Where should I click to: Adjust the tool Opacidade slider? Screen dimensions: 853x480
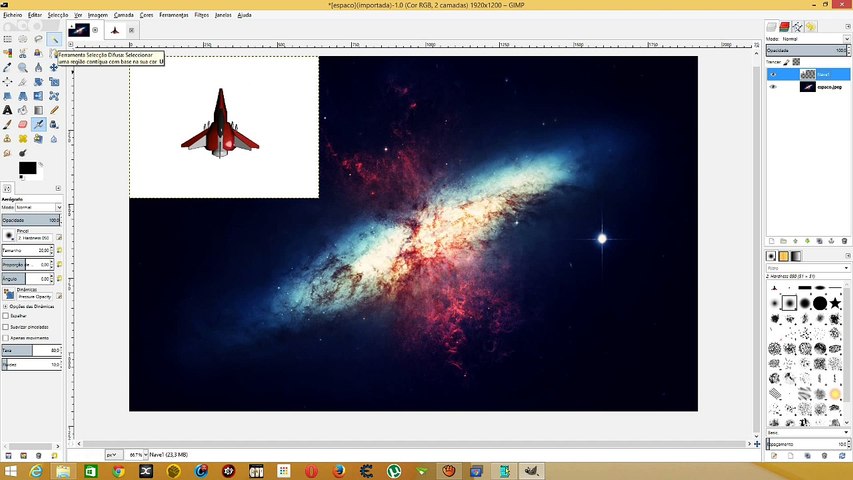[x=31, y=220]
